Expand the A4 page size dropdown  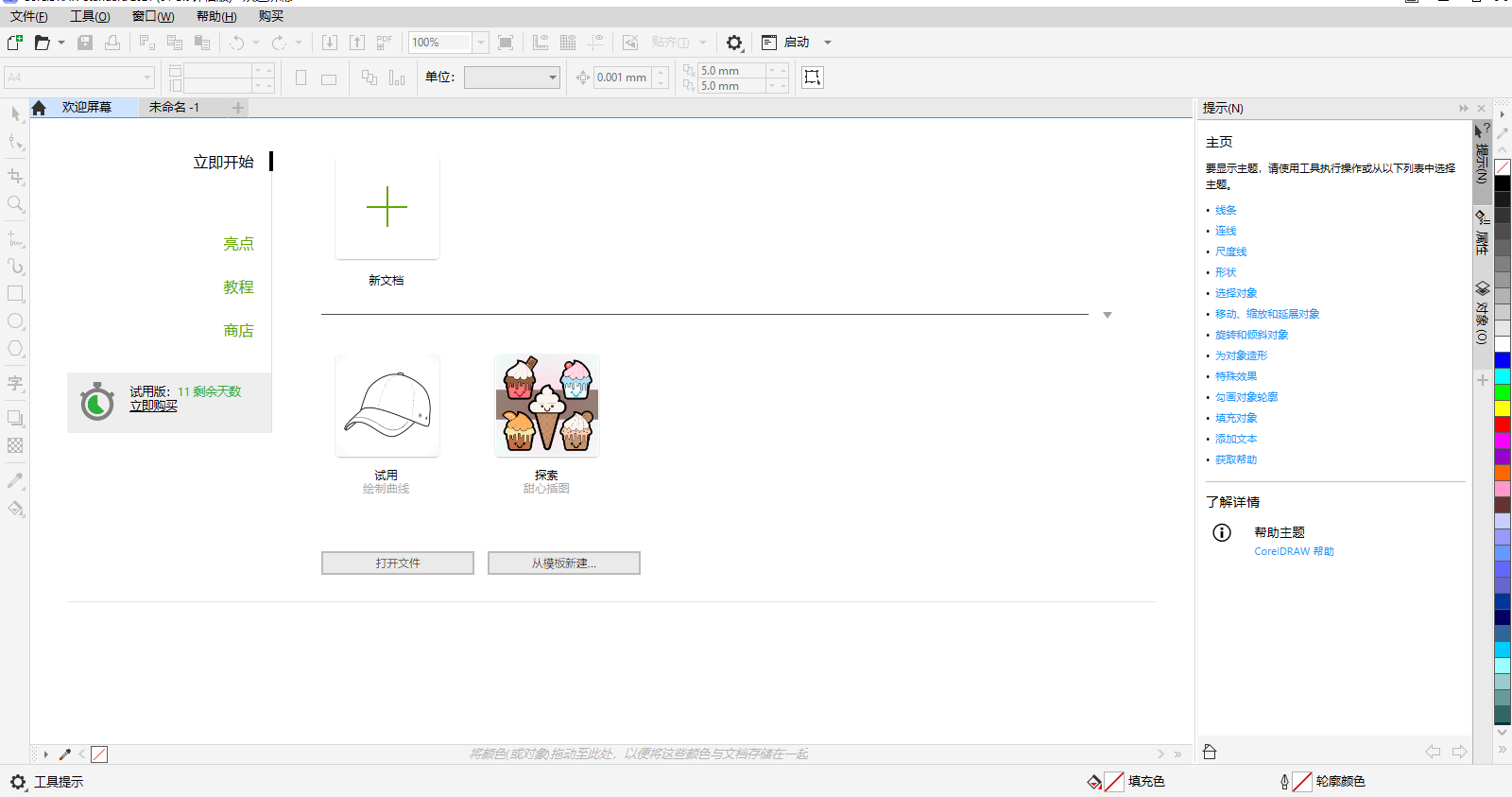[148, 78]
